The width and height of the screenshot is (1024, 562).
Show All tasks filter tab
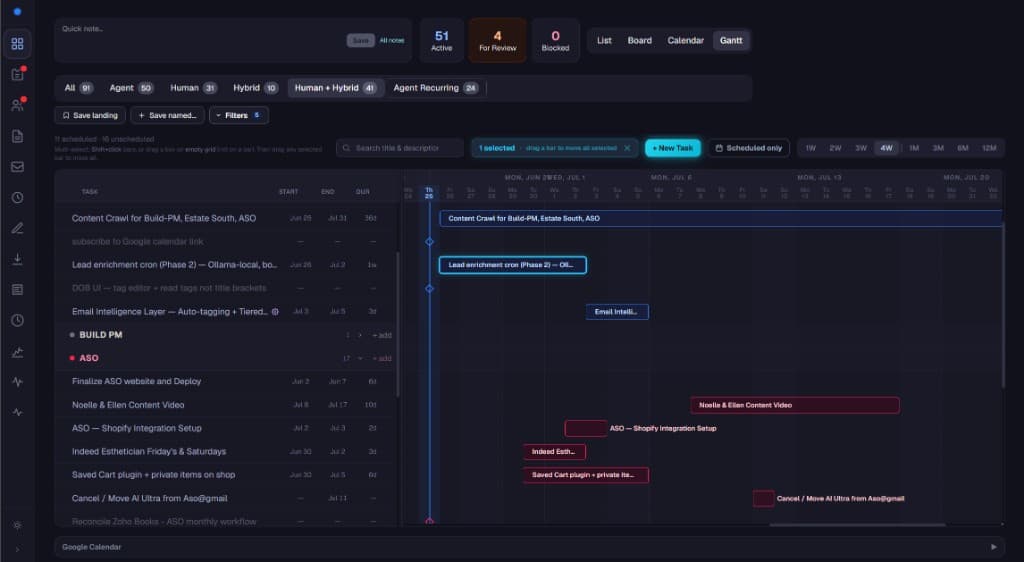coord(78,88)
